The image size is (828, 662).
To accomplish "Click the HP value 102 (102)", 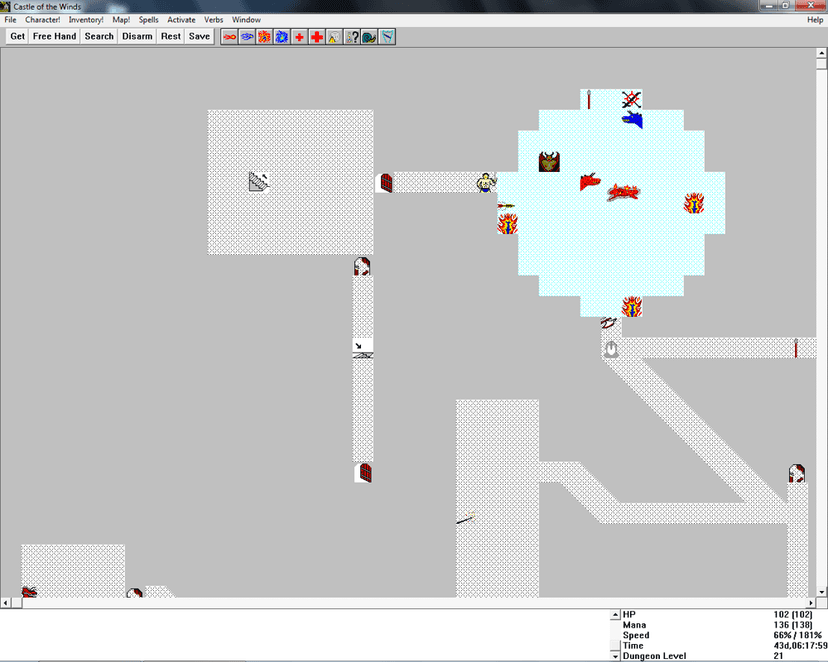I will 793,614.
